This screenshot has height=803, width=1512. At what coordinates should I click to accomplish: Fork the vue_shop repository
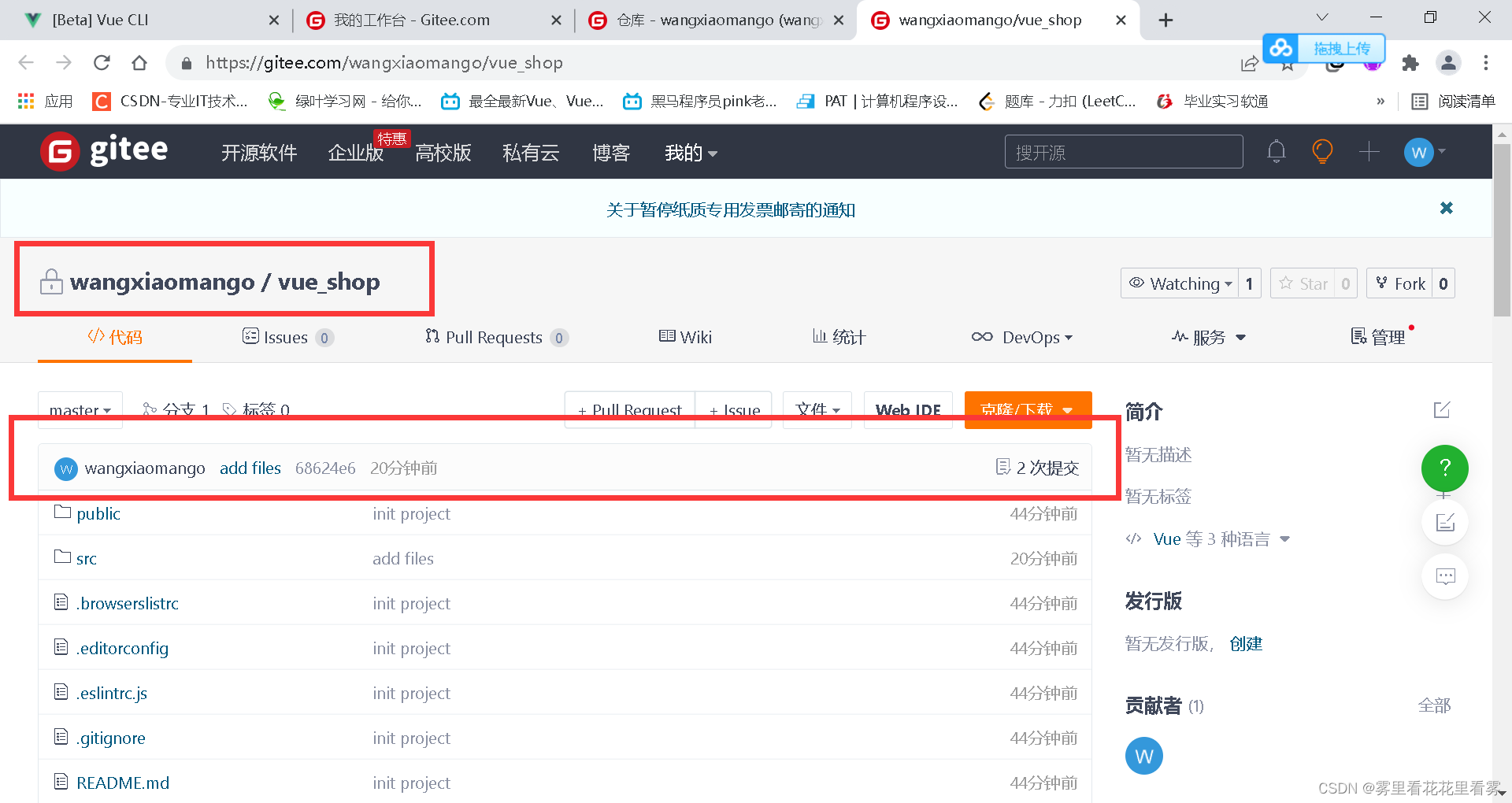point(1400,283)
